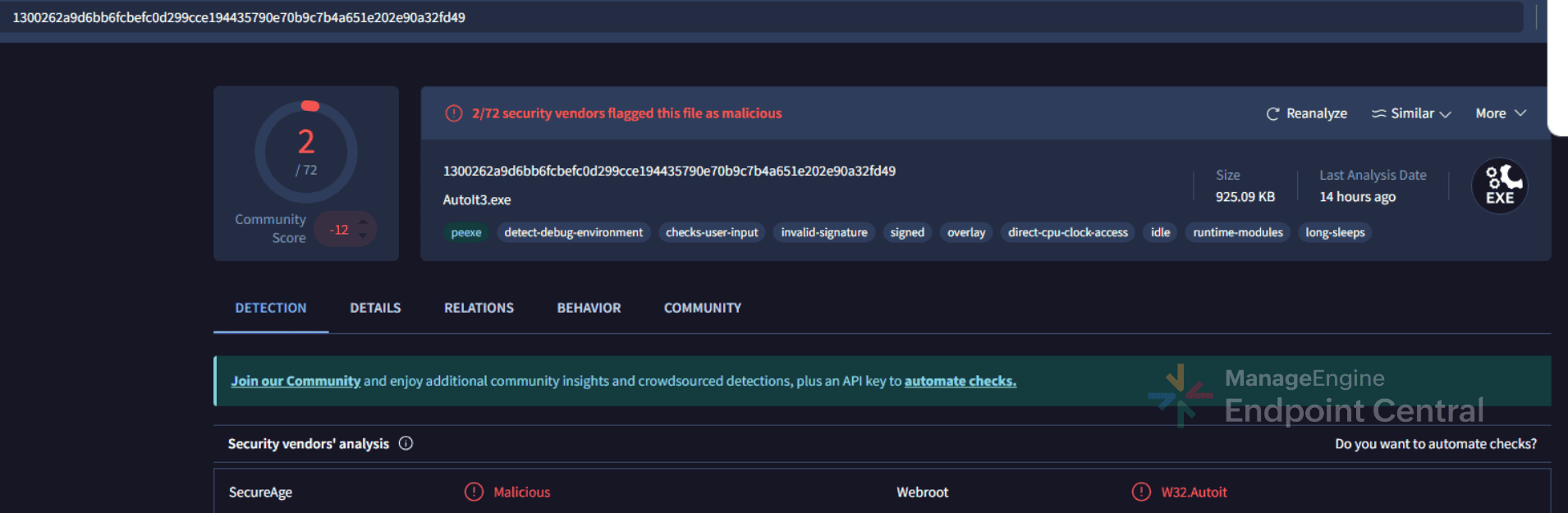Open the More dropdown menu
Screen dimensions: 1568x513
[1500, 113]
